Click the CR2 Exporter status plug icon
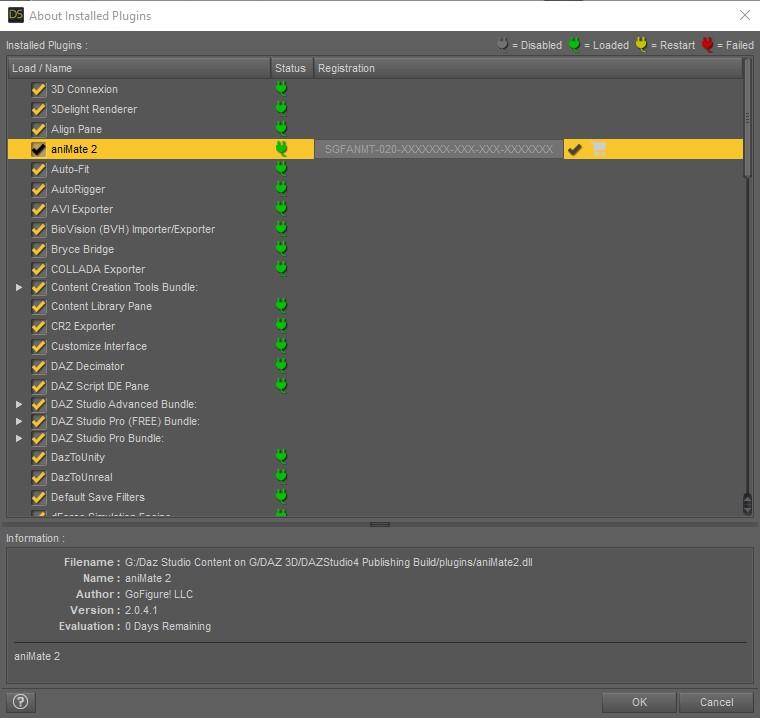 (281, 325)
